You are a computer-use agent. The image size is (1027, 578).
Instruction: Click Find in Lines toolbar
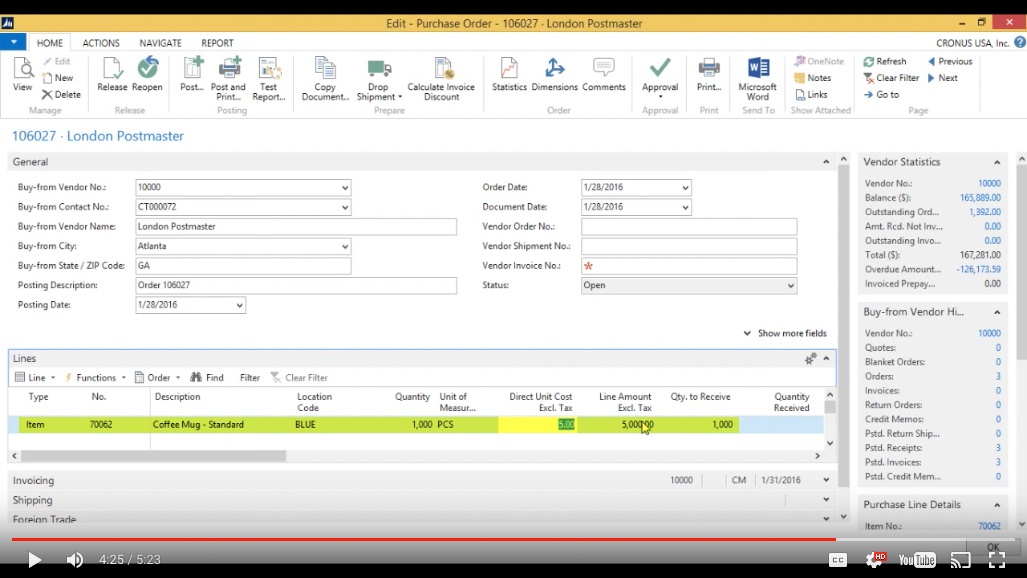point(207,377)
